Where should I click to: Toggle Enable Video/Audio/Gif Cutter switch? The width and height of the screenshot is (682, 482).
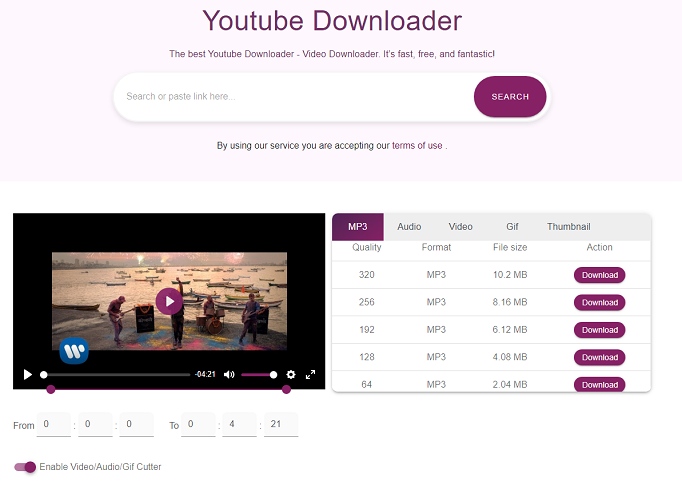[x=25, y=467]
